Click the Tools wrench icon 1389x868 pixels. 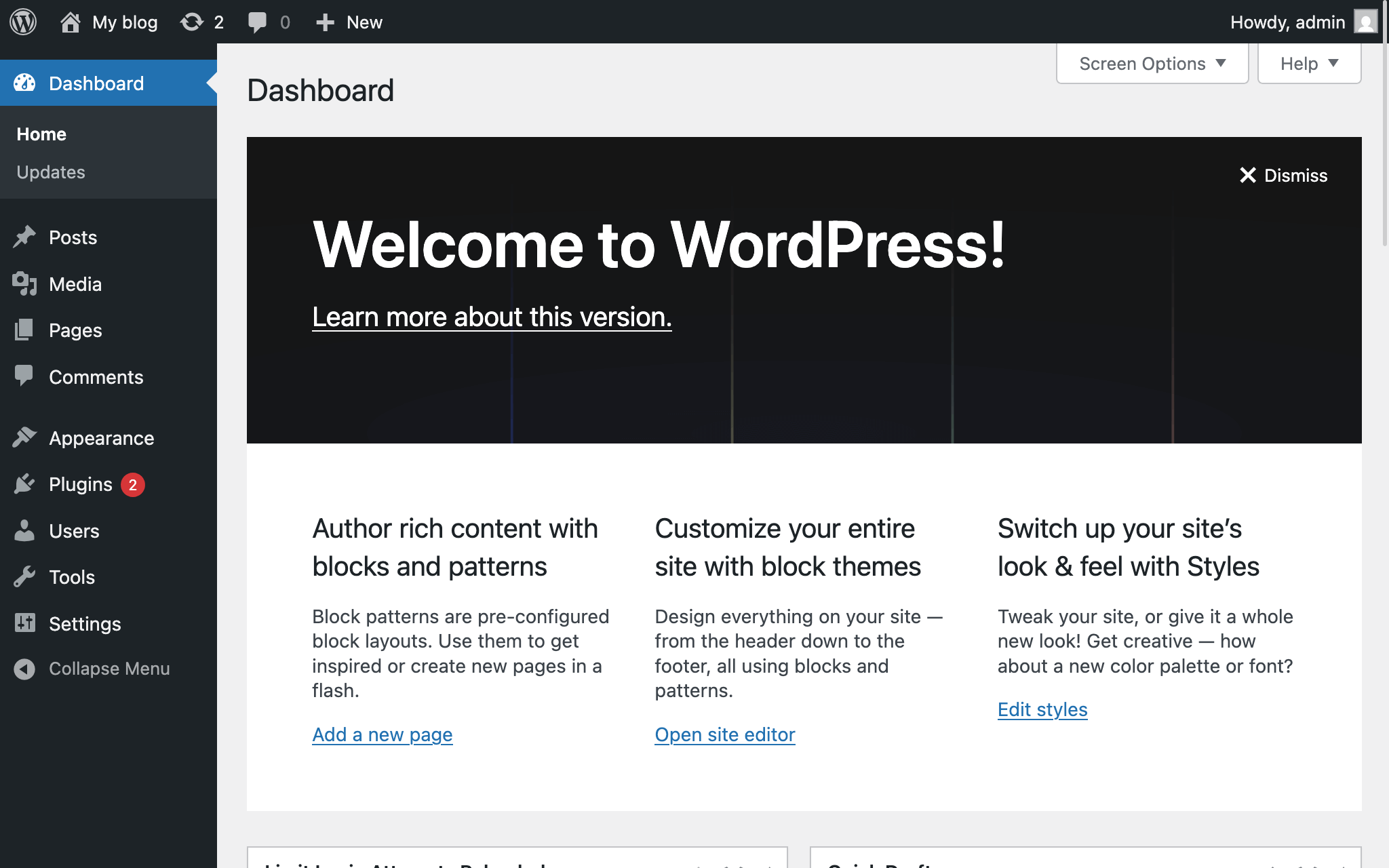point(24,577)
